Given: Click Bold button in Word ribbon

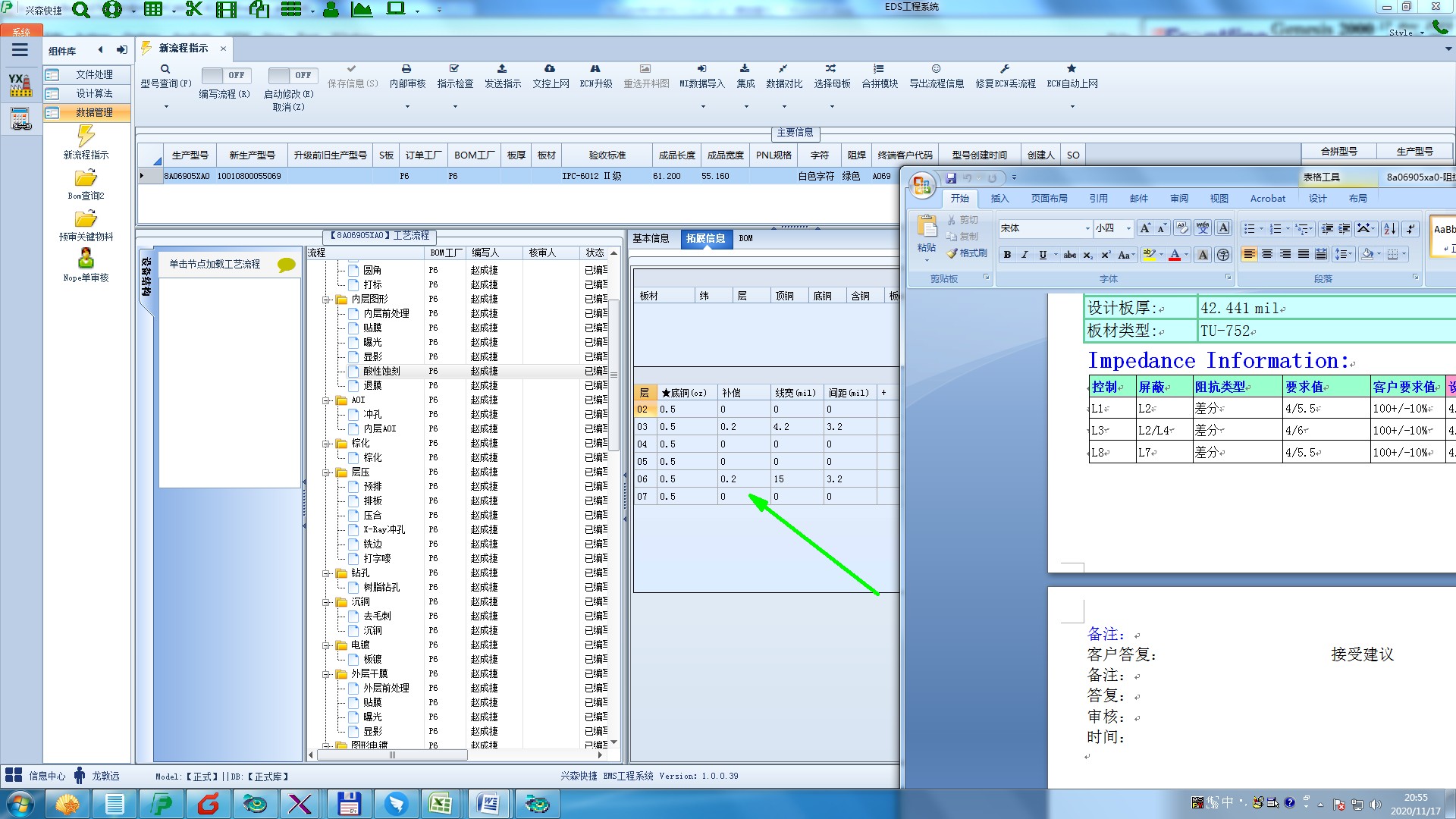Looking at the screenshot, I should click(1007, 255).
